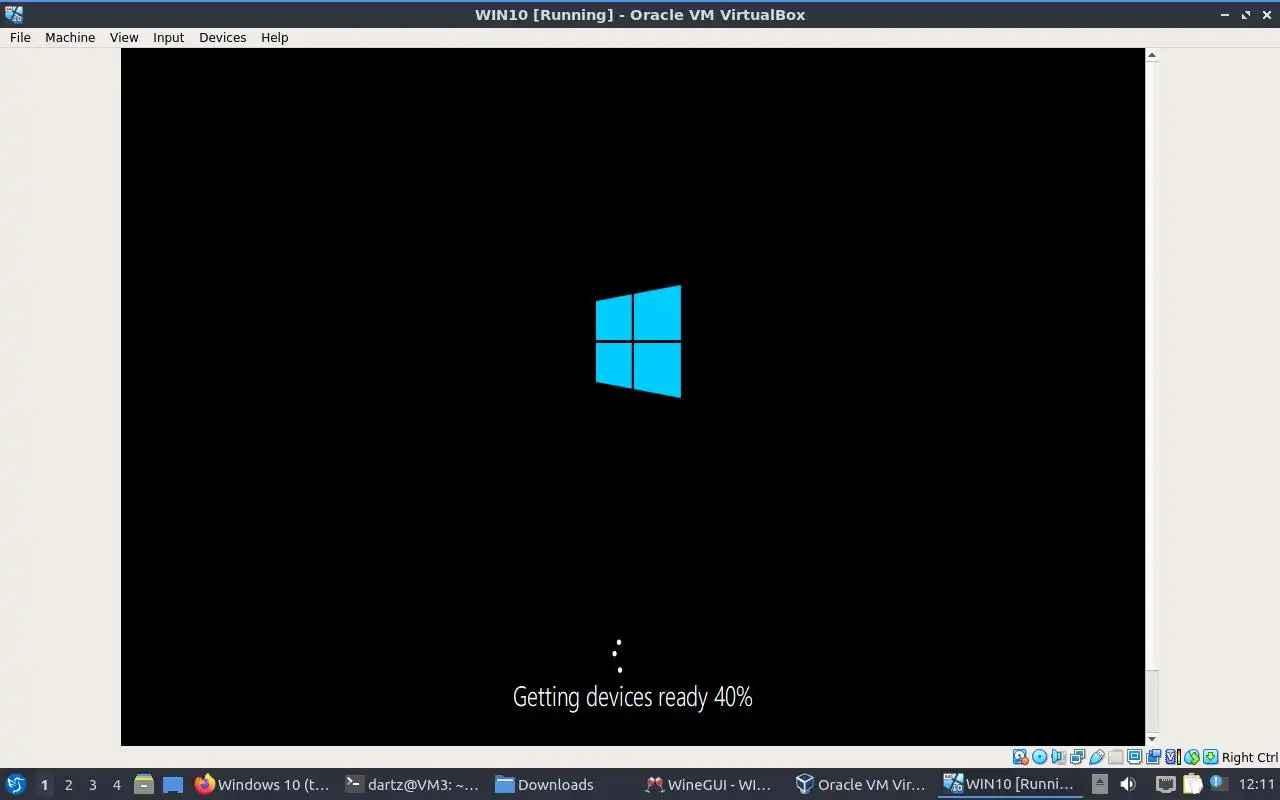The height and width of the screenshot is (800, 1280).
Task: Switch to the Firefox Windows 10 window
Action: (262, 785)
